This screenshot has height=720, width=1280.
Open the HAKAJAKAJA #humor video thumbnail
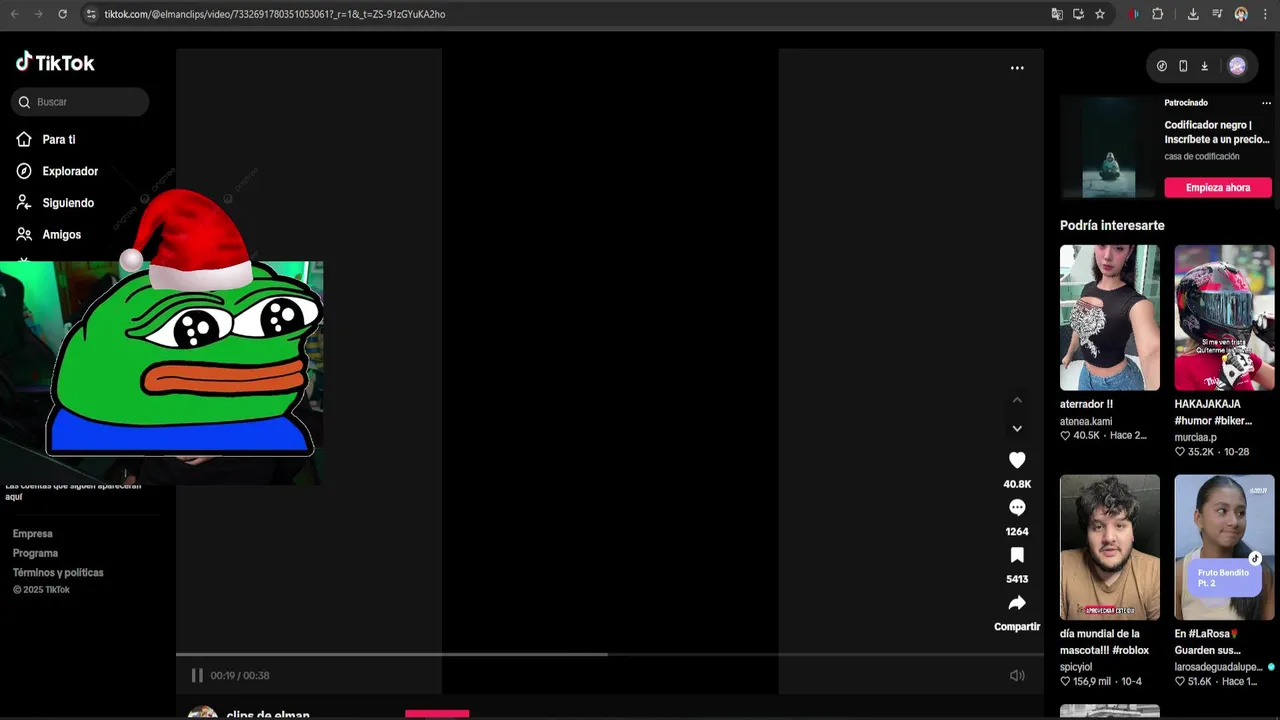(x=1224, y=318)
